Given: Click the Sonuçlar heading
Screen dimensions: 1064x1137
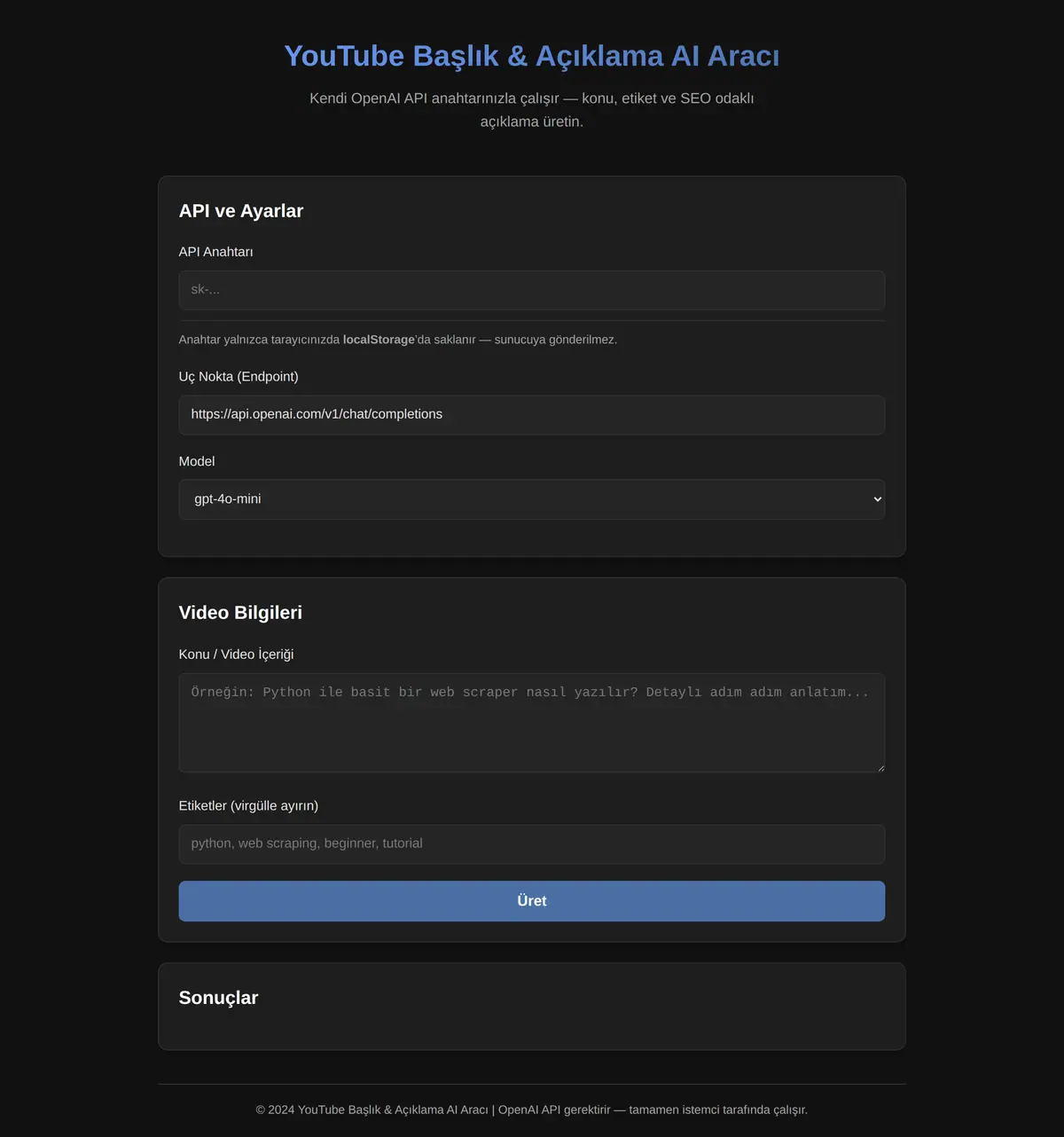Looking at the screenshot, I should (x=218, y=998).
